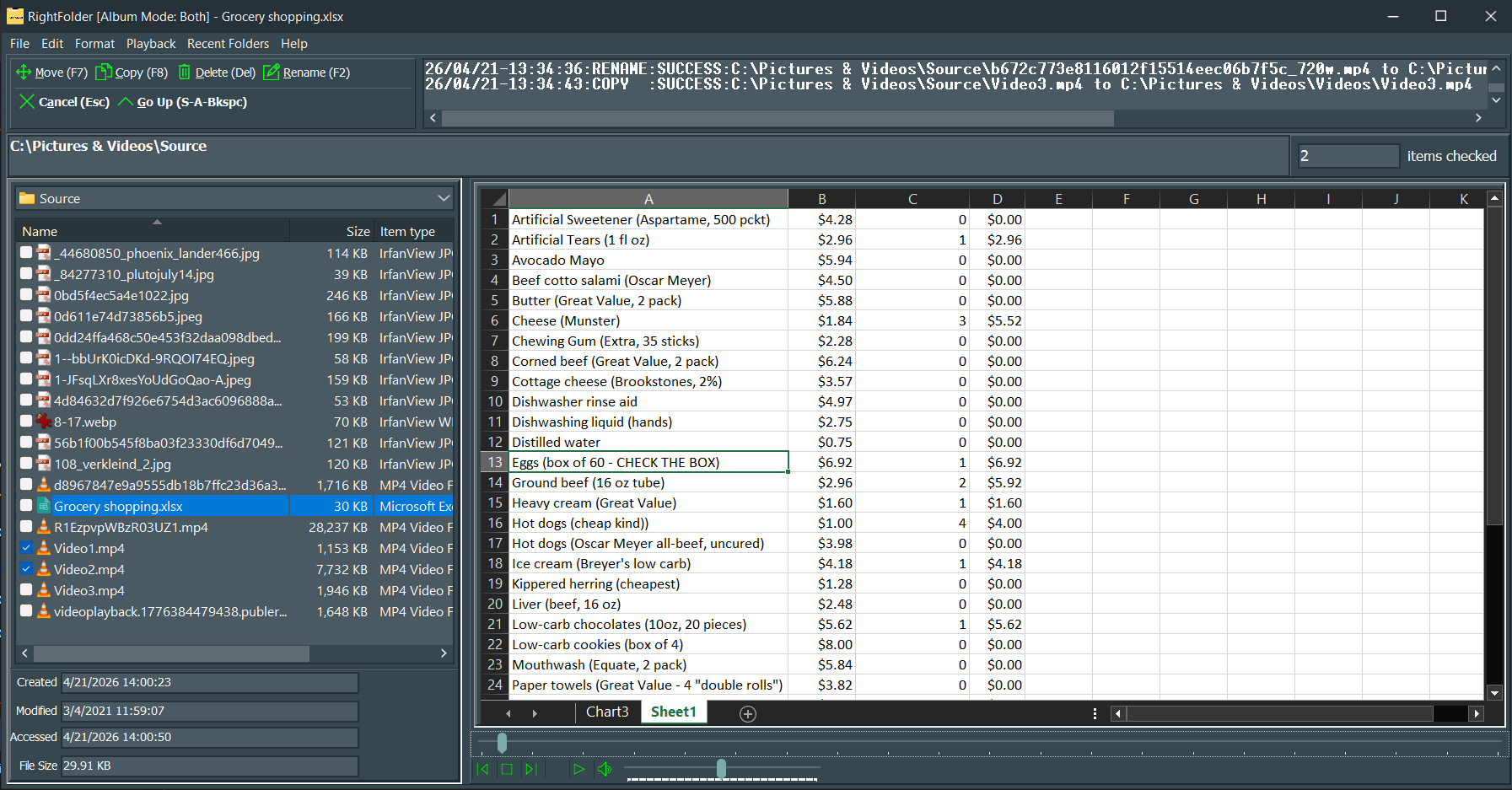Check the checkbox for 8-17.webp
Viewport: 1512px width, 790px height.
(x=25, y=422)
